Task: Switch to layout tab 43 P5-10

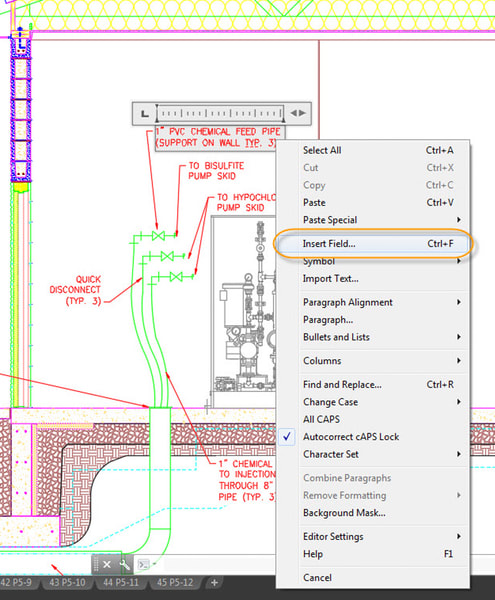Action: coord(67,583)
